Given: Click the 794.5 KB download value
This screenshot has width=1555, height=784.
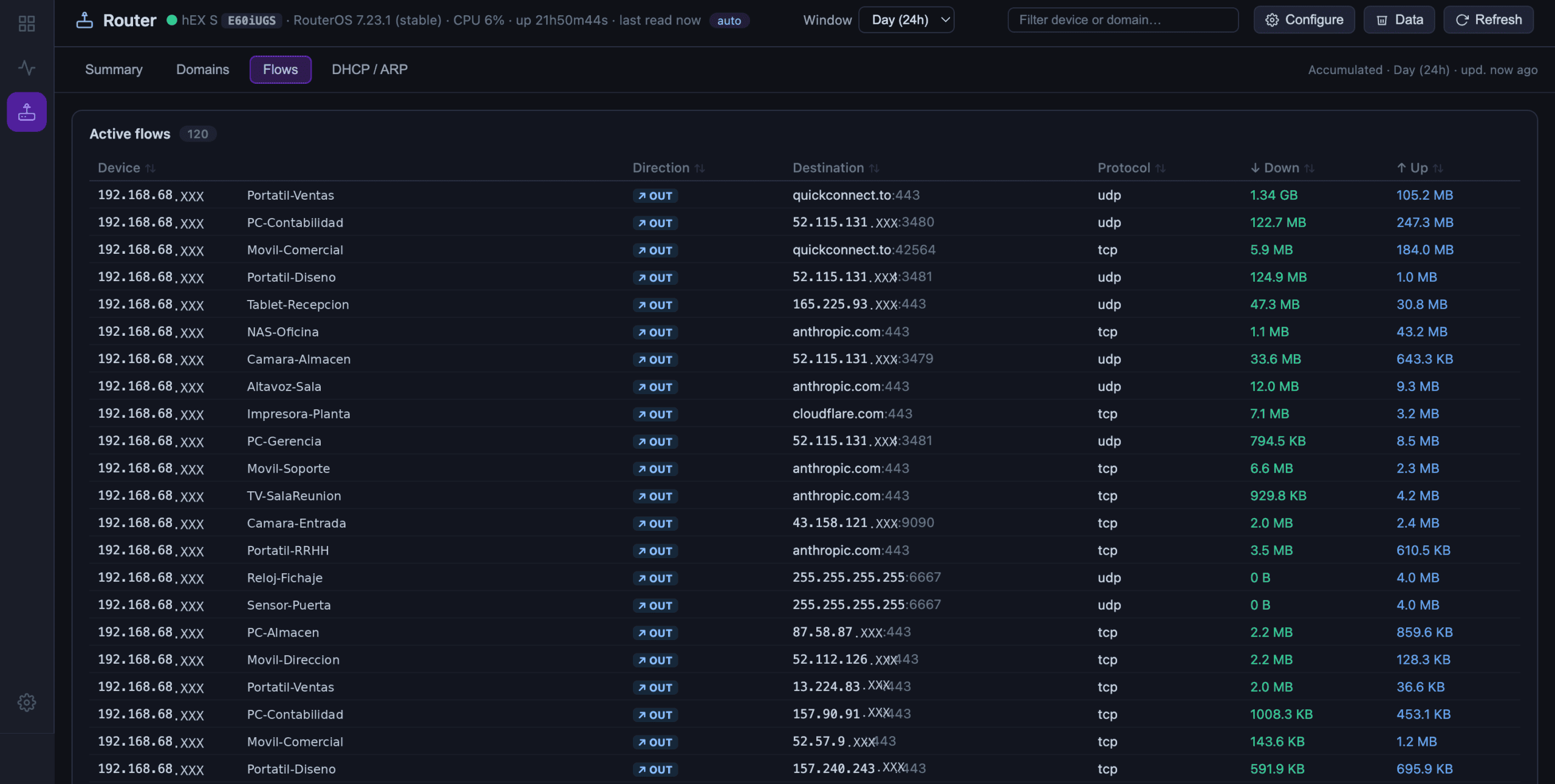Looking at the screenshot, I should pos(1277,441).
